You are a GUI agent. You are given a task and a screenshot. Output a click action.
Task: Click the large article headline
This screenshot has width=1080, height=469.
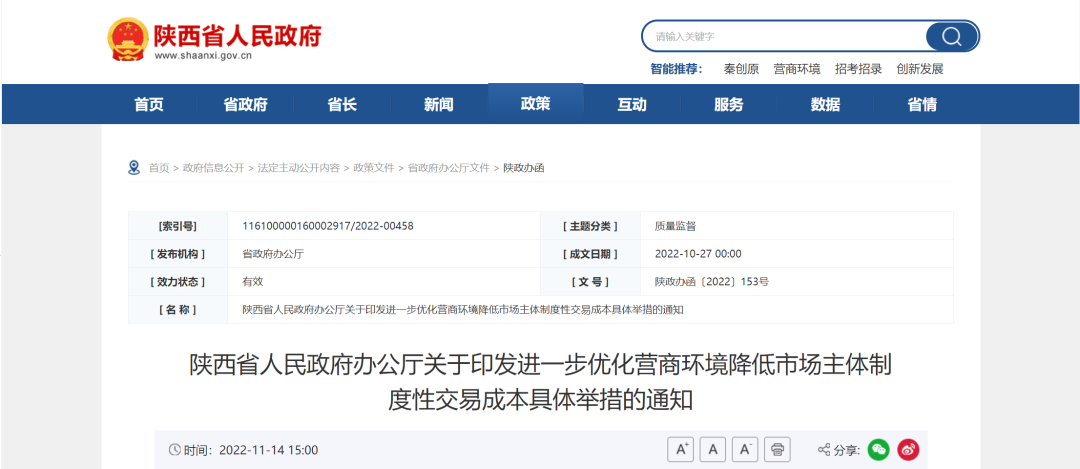pyautogui.click(x=541, y=382)
